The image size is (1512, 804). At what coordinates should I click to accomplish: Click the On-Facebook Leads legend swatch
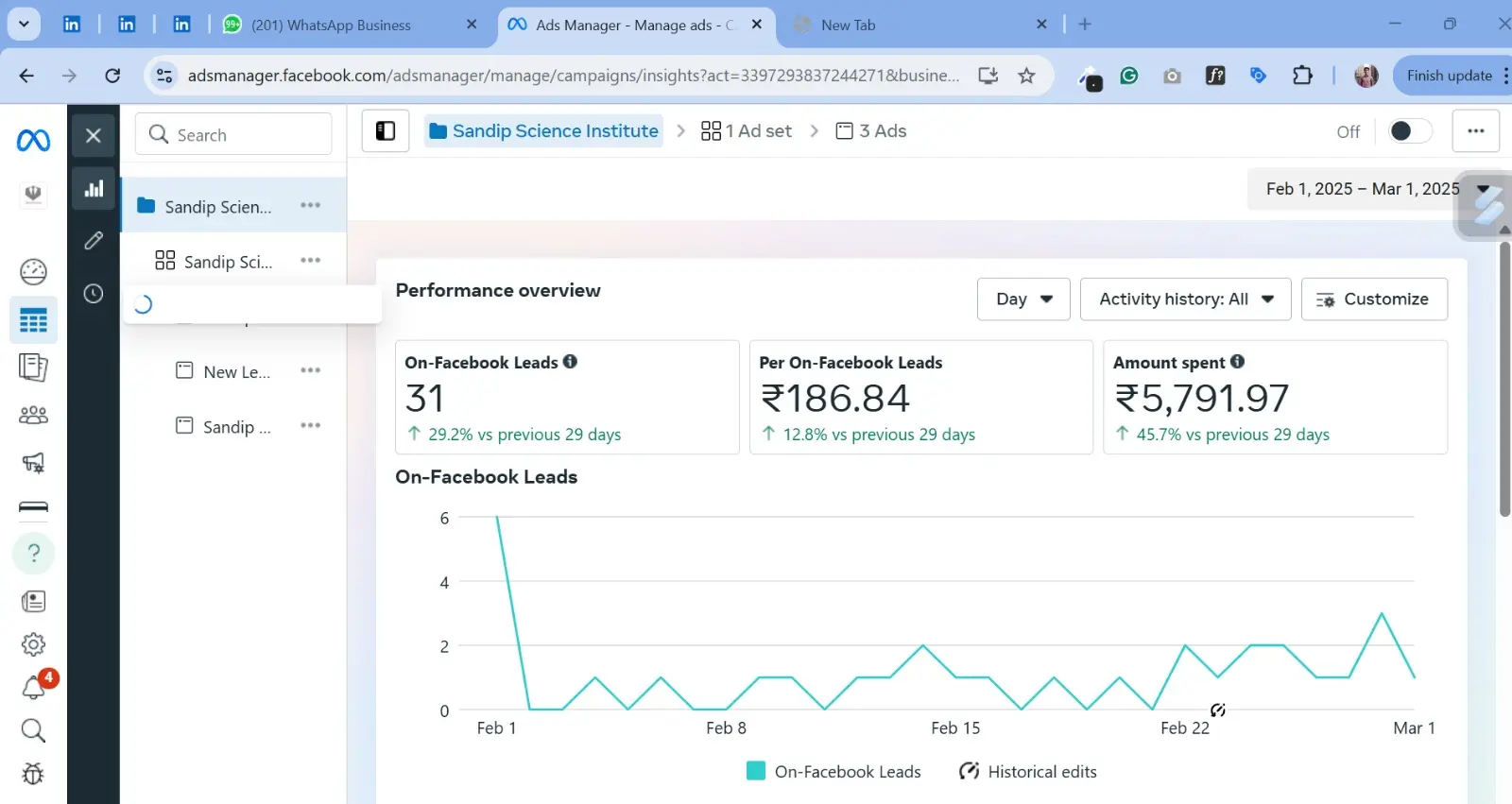[x=756, y=771]
